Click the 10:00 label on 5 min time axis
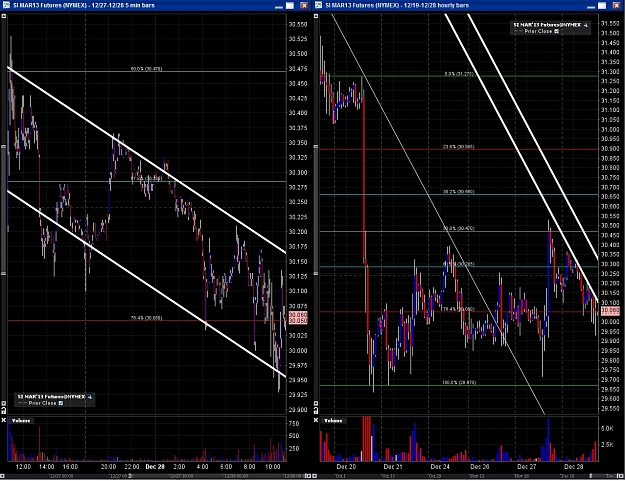The image size is (625, 481). [x=273, y=467]
